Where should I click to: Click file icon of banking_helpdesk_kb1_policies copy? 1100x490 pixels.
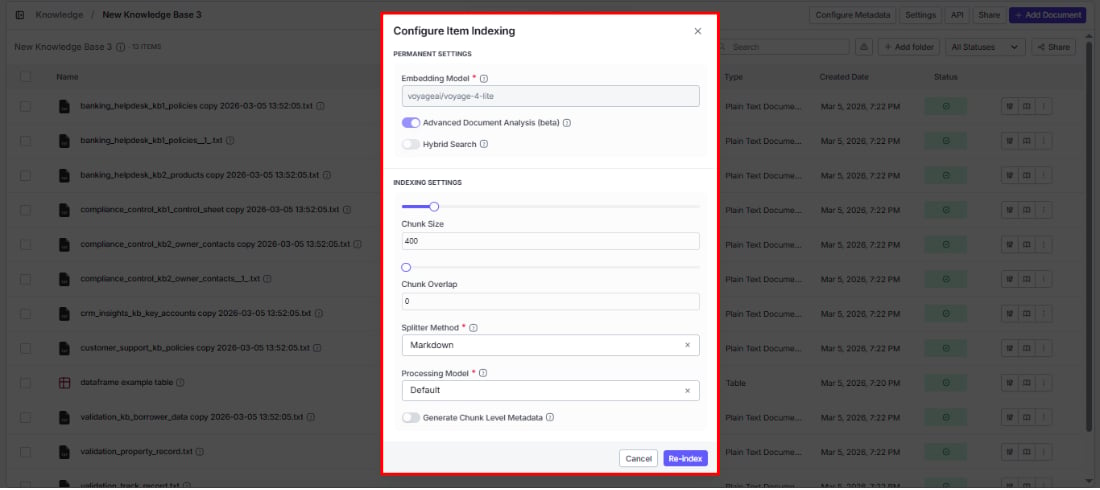tap(65, 107)
